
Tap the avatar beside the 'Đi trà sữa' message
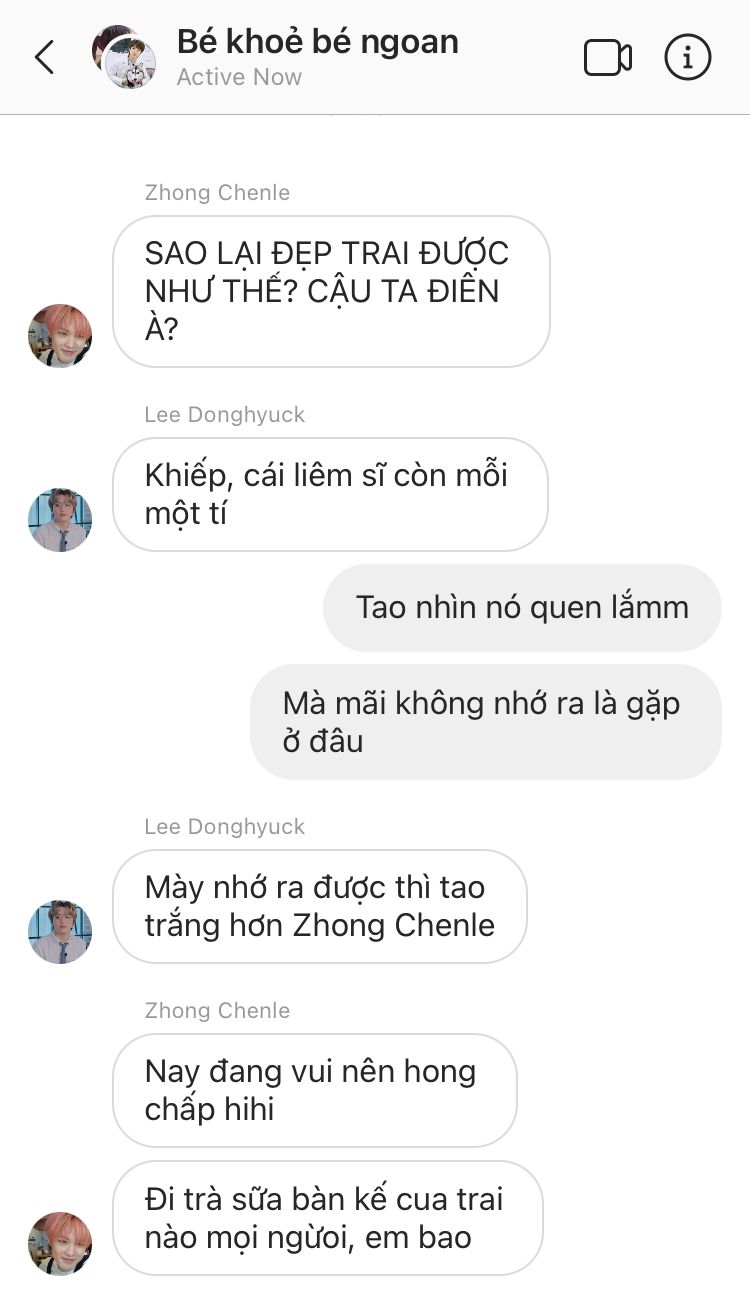click(x=60, y=1244)
